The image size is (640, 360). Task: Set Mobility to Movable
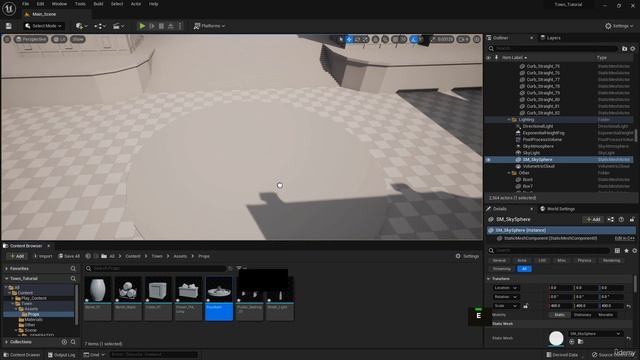click(605, 315)
